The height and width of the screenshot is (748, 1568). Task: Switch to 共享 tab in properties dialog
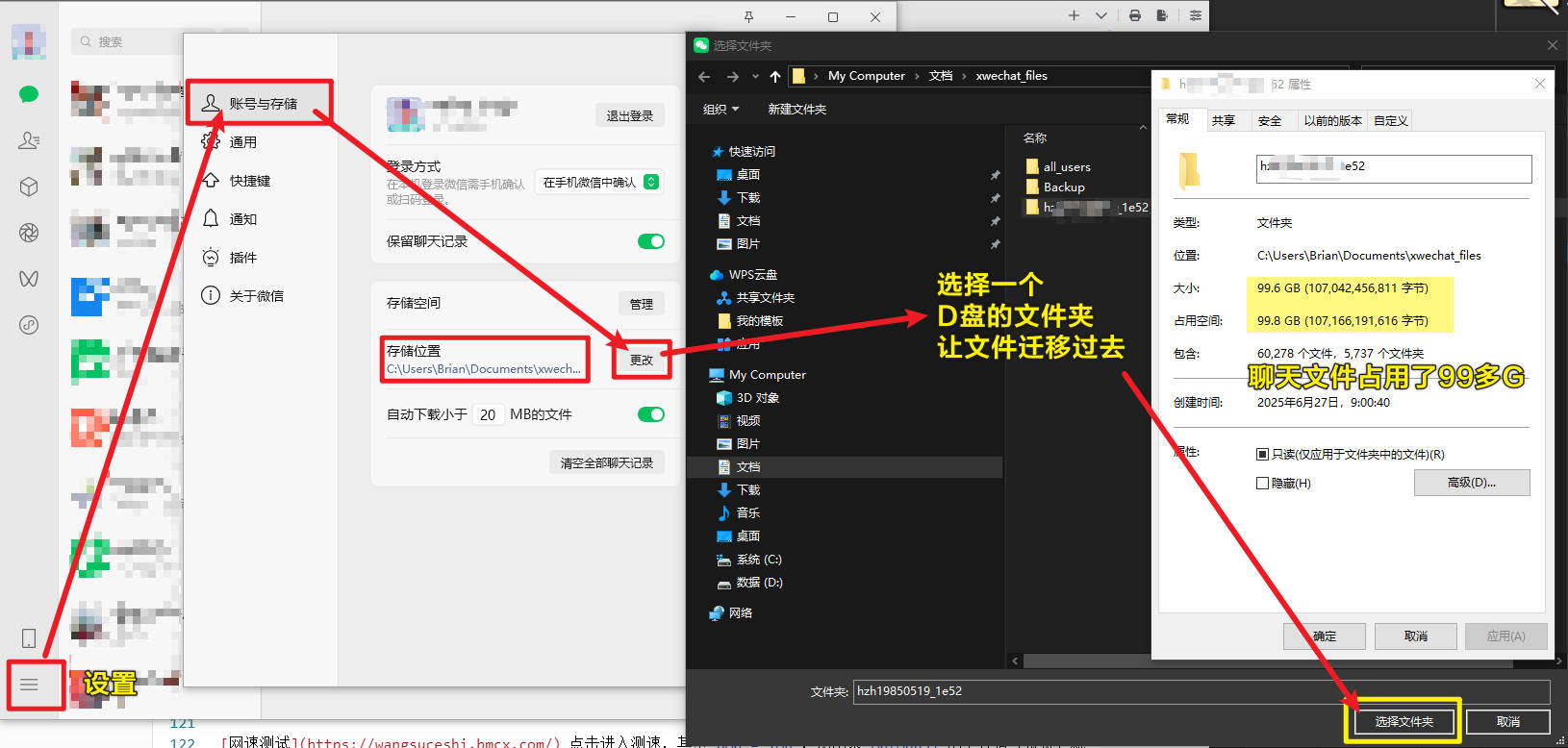[x=1223, y=121]
